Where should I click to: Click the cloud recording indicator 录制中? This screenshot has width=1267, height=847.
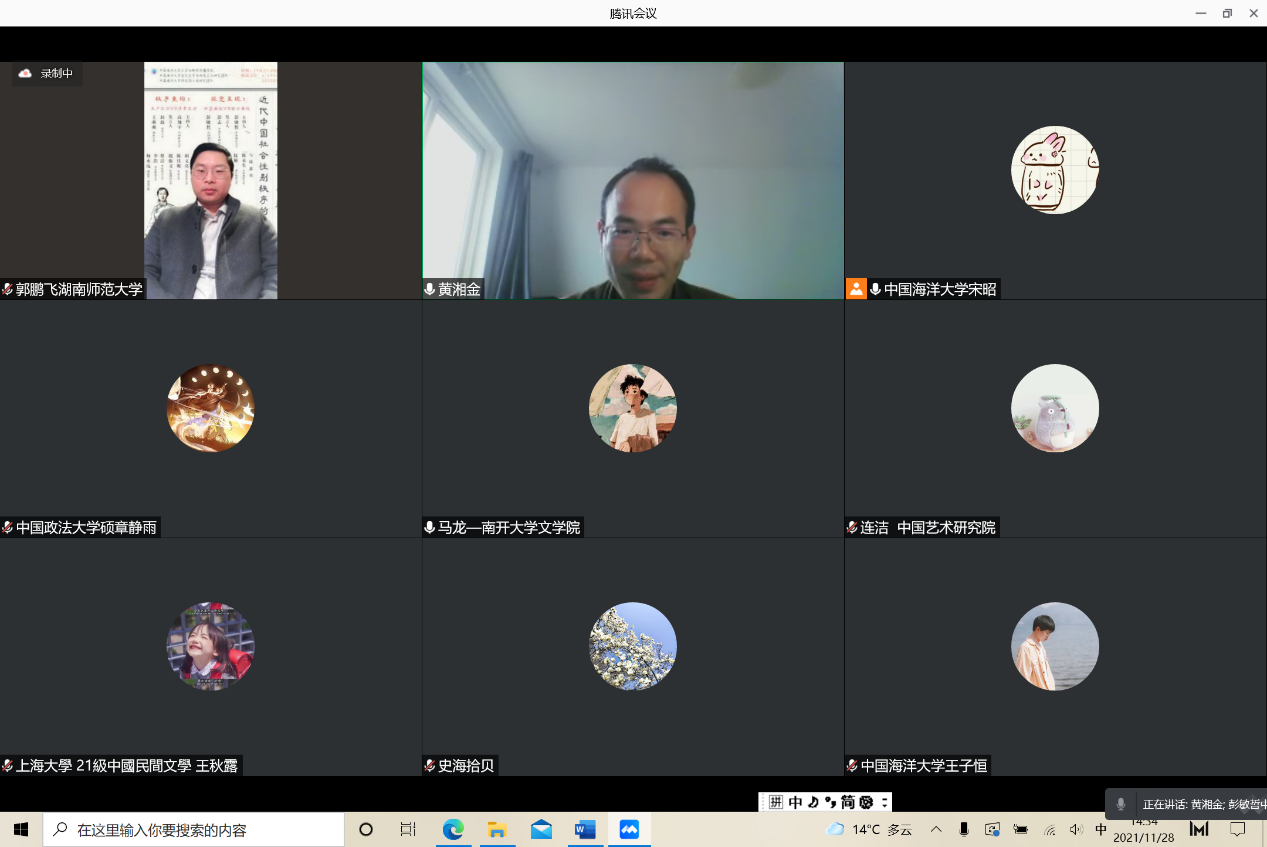coord(46,74)
